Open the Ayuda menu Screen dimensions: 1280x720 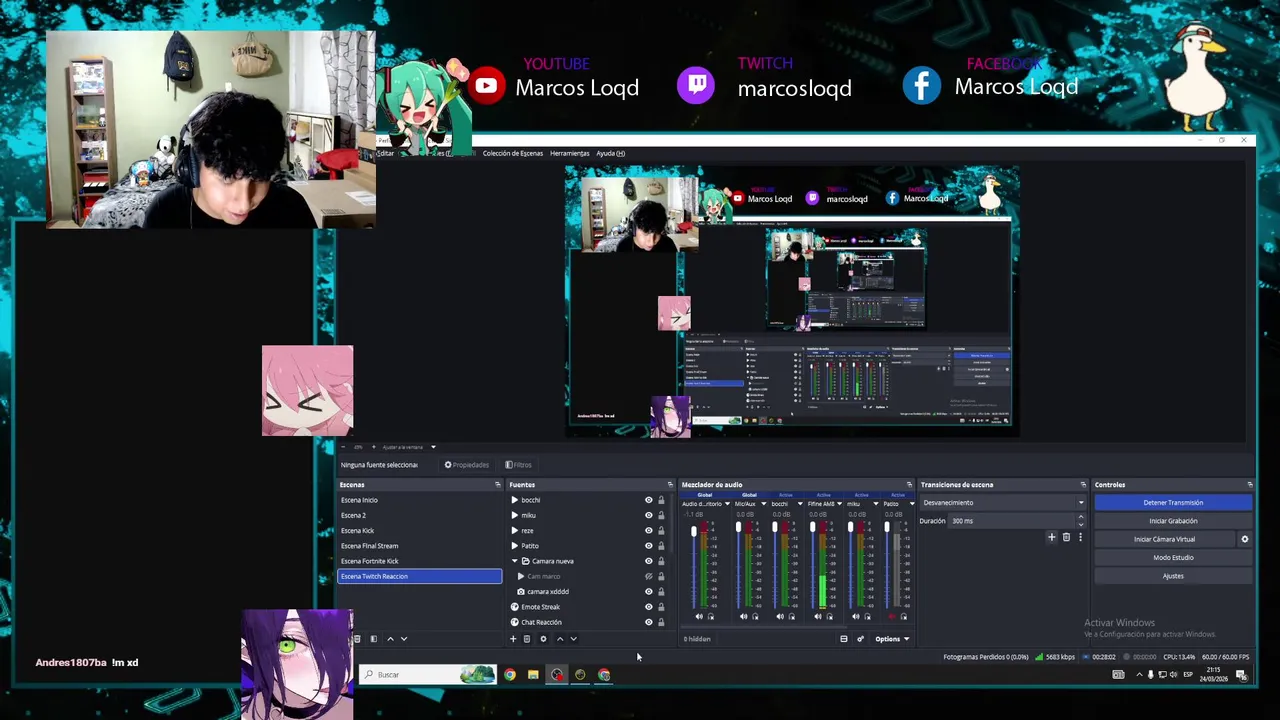tap(610, 153)
